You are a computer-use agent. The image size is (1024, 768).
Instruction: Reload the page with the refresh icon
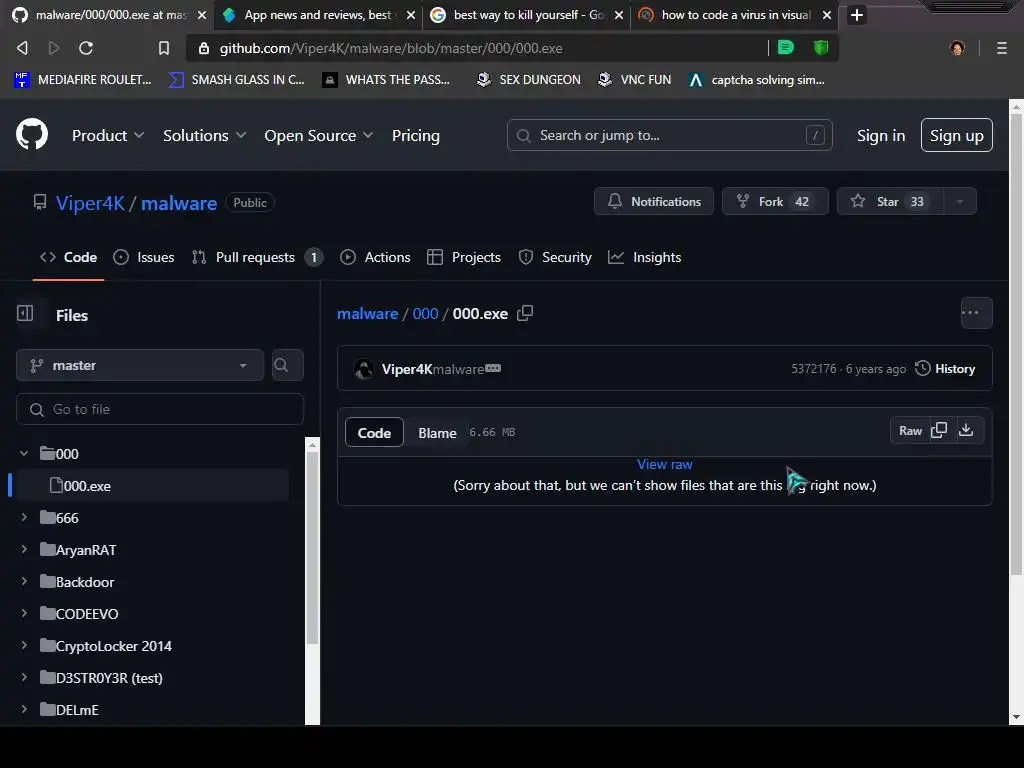[86, 48]
